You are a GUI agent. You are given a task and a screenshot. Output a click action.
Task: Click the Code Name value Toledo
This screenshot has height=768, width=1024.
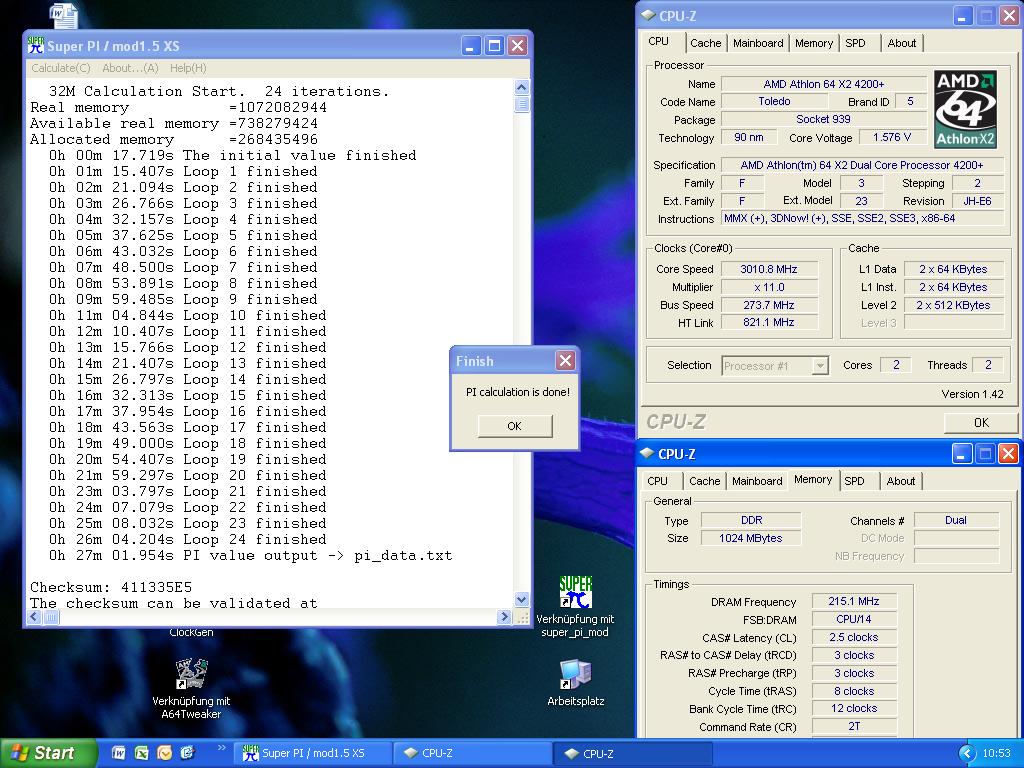click(x=774, y=101)
